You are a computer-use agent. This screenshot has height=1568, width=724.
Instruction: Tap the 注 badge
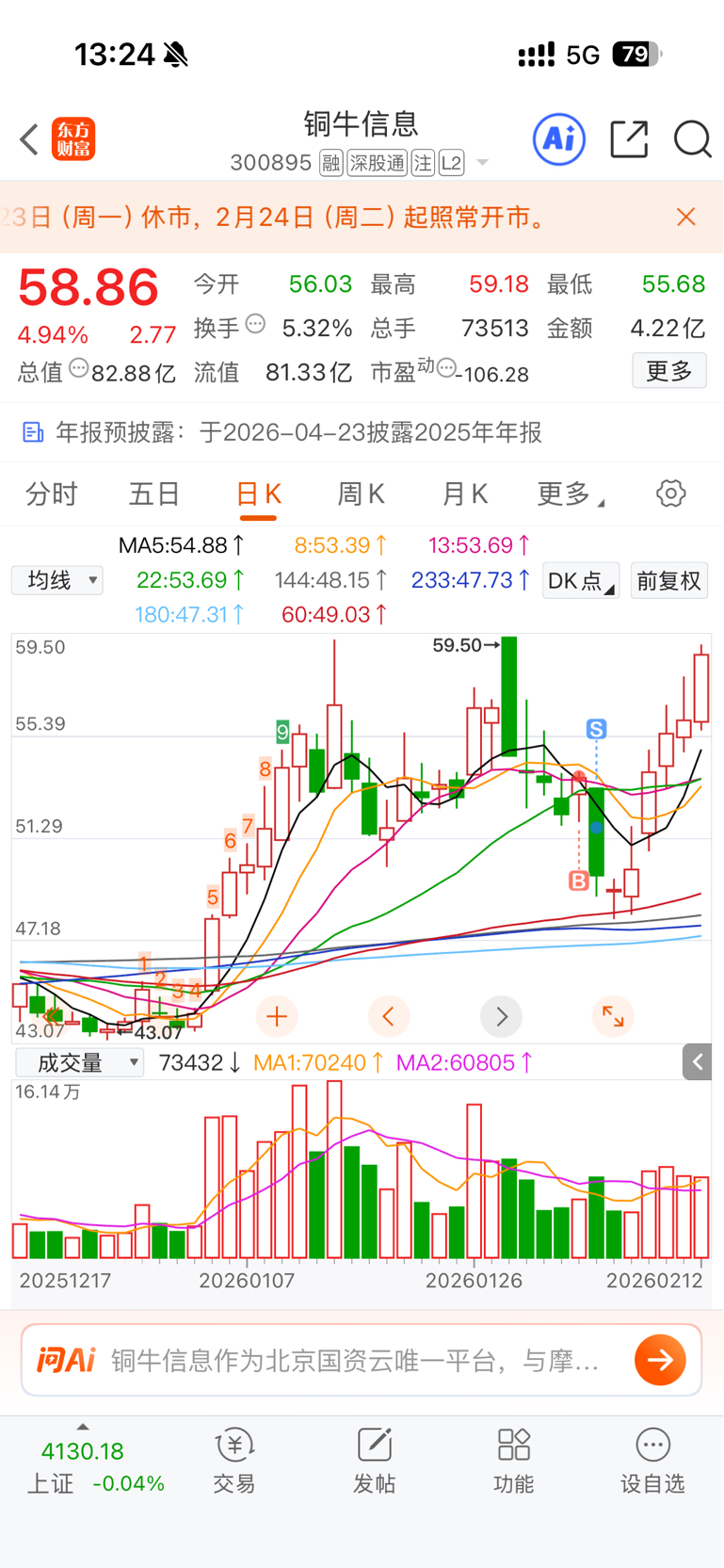(x=423, y=163)
